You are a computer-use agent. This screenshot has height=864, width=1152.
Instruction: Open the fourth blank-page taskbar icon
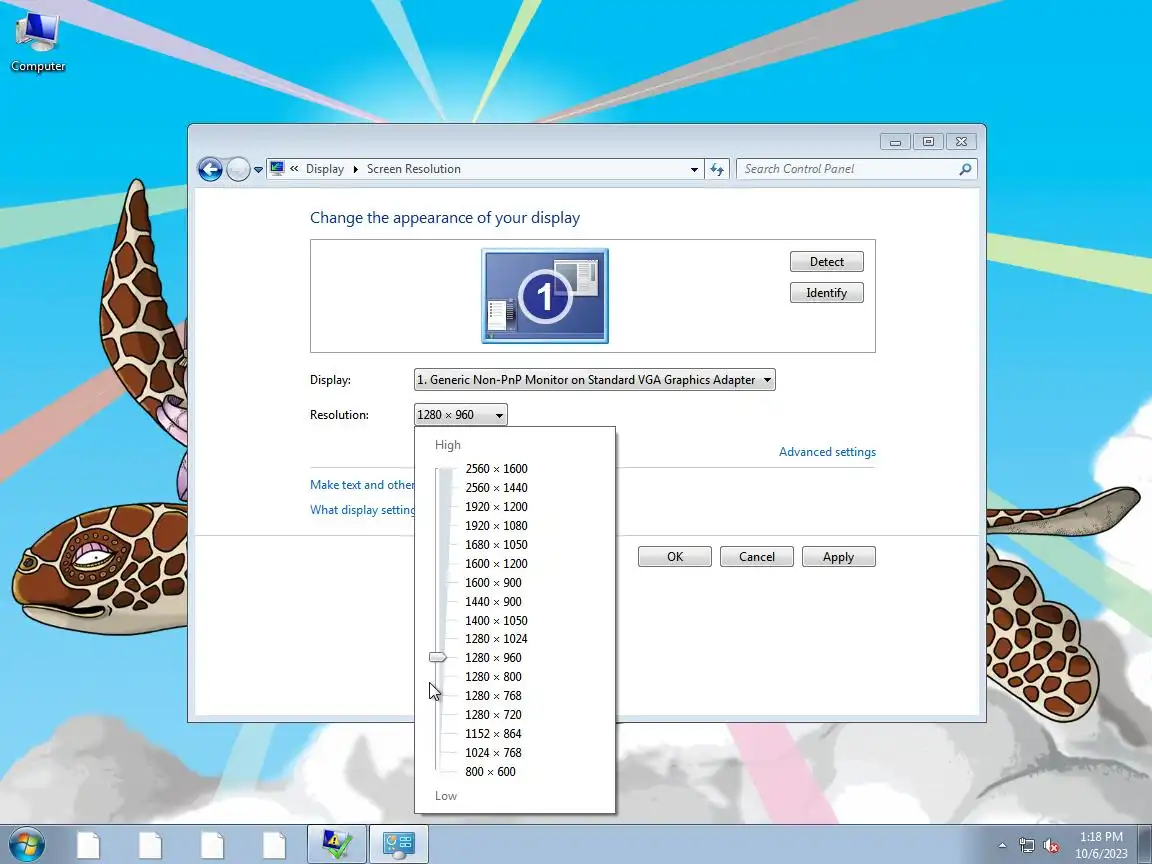[x=274, y=845]
